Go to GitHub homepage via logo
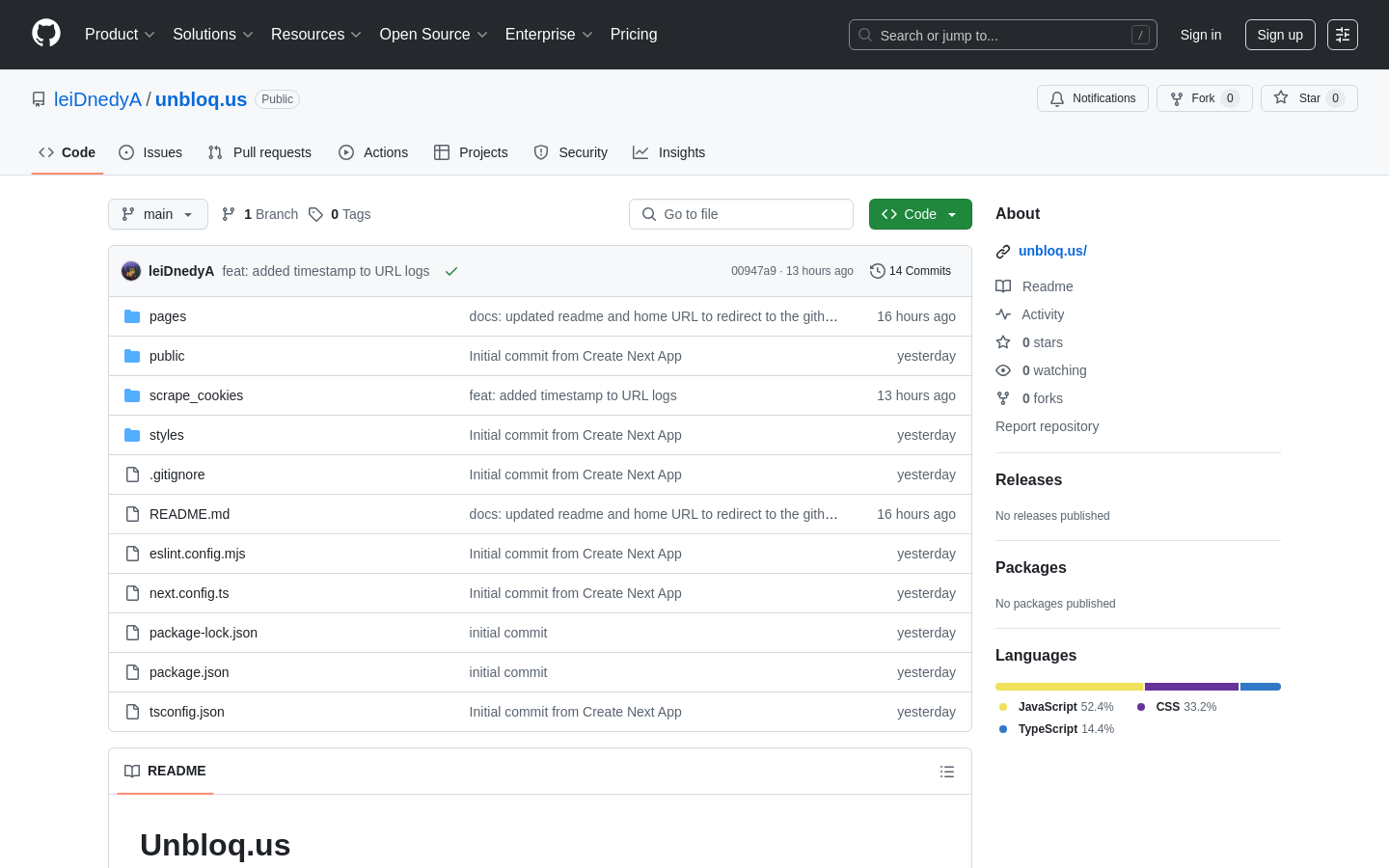Image resolution: width=1389 pixels, height=868 pixels. [x=46, y=34]
